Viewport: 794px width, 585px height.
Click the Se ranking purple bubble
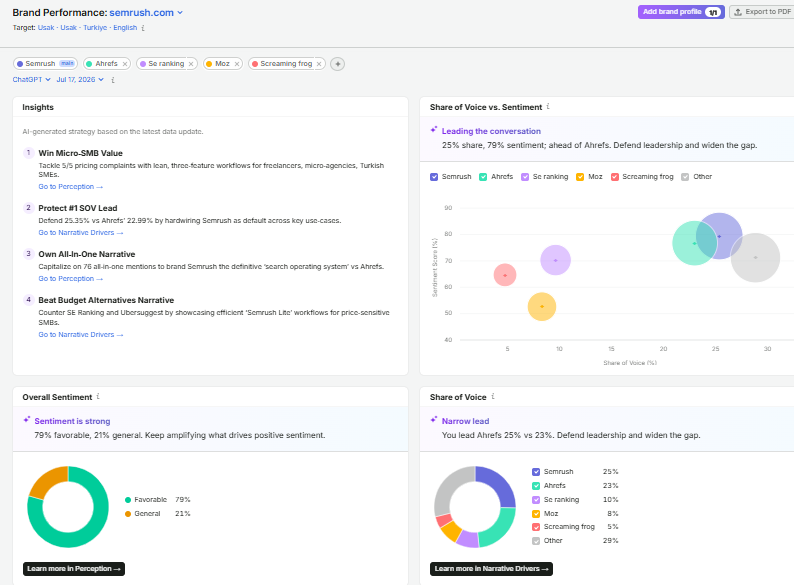(x=555, y=260)
